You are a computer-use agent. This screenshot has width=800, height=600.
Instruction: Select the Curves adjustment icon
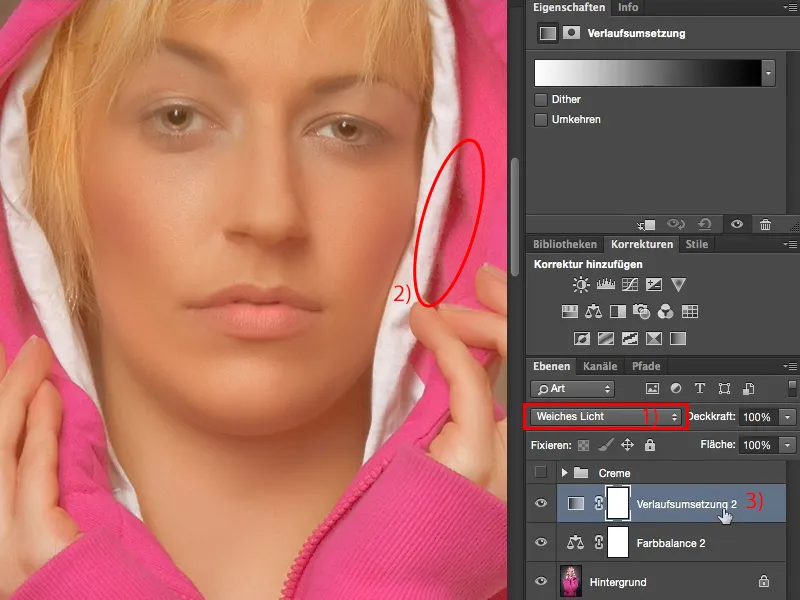click(631, 284)
